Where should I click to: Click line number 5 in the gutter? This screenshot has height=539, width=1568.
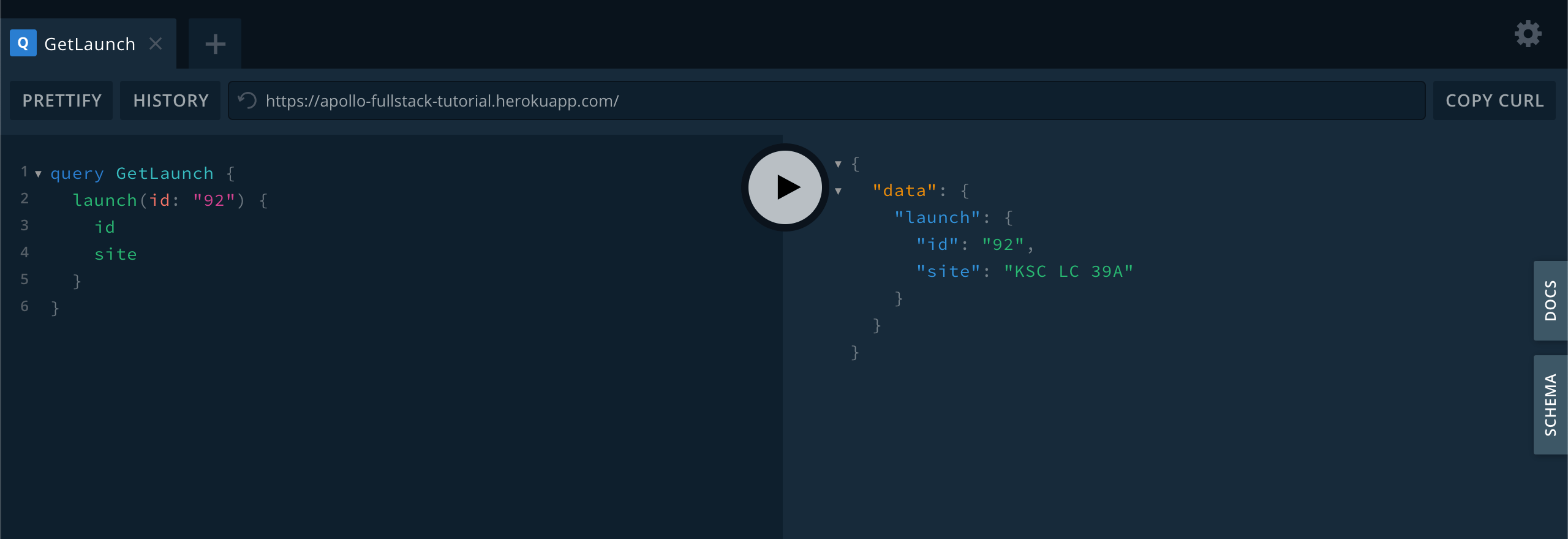tap(24, 279)
